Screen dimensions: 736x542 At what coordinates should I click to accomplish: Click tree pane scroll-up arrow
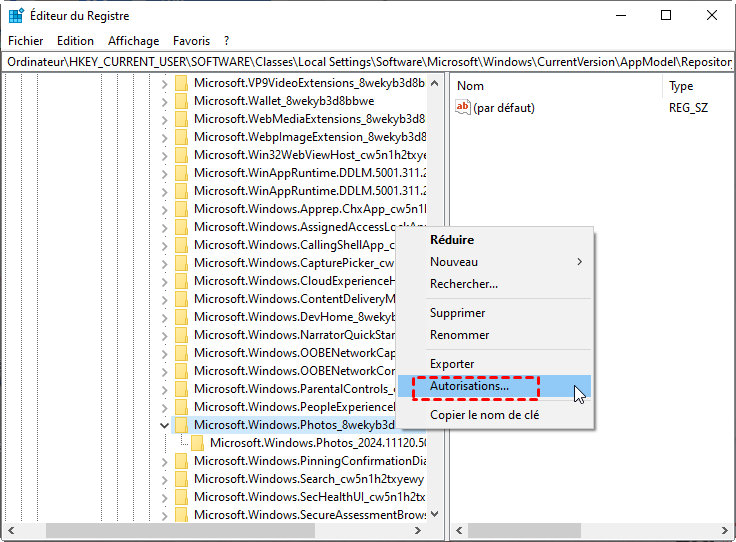[x=435, y=83]
